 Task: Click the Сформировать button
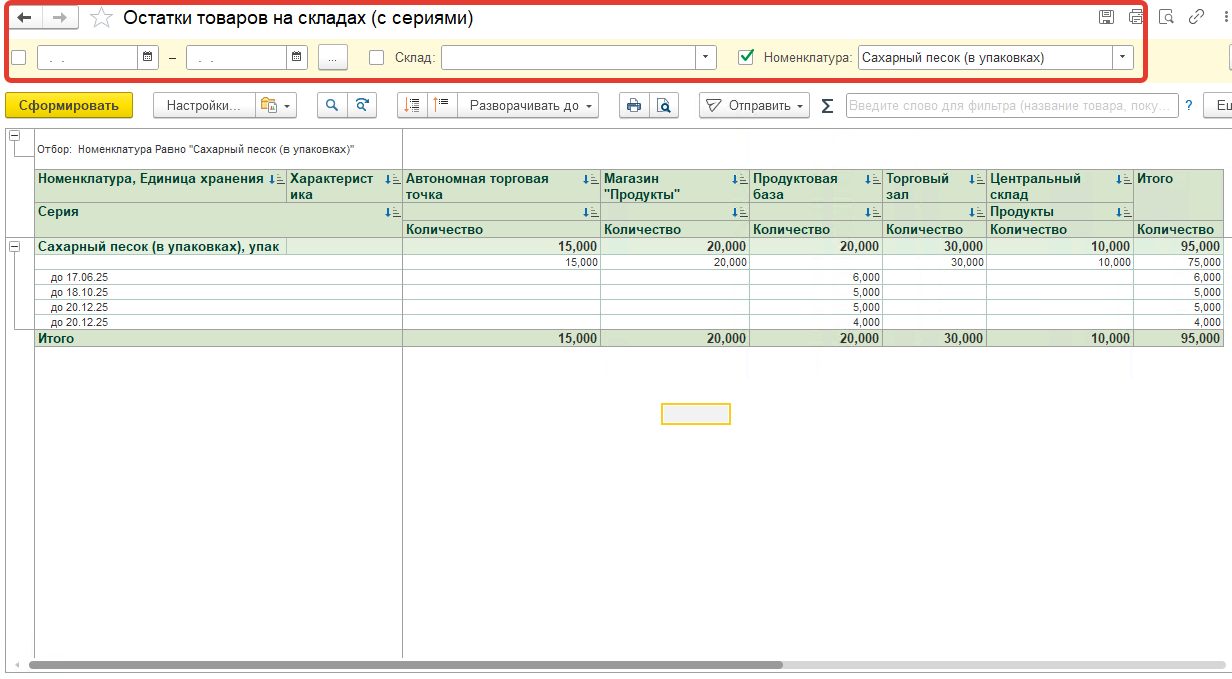[x=69, y=105]
